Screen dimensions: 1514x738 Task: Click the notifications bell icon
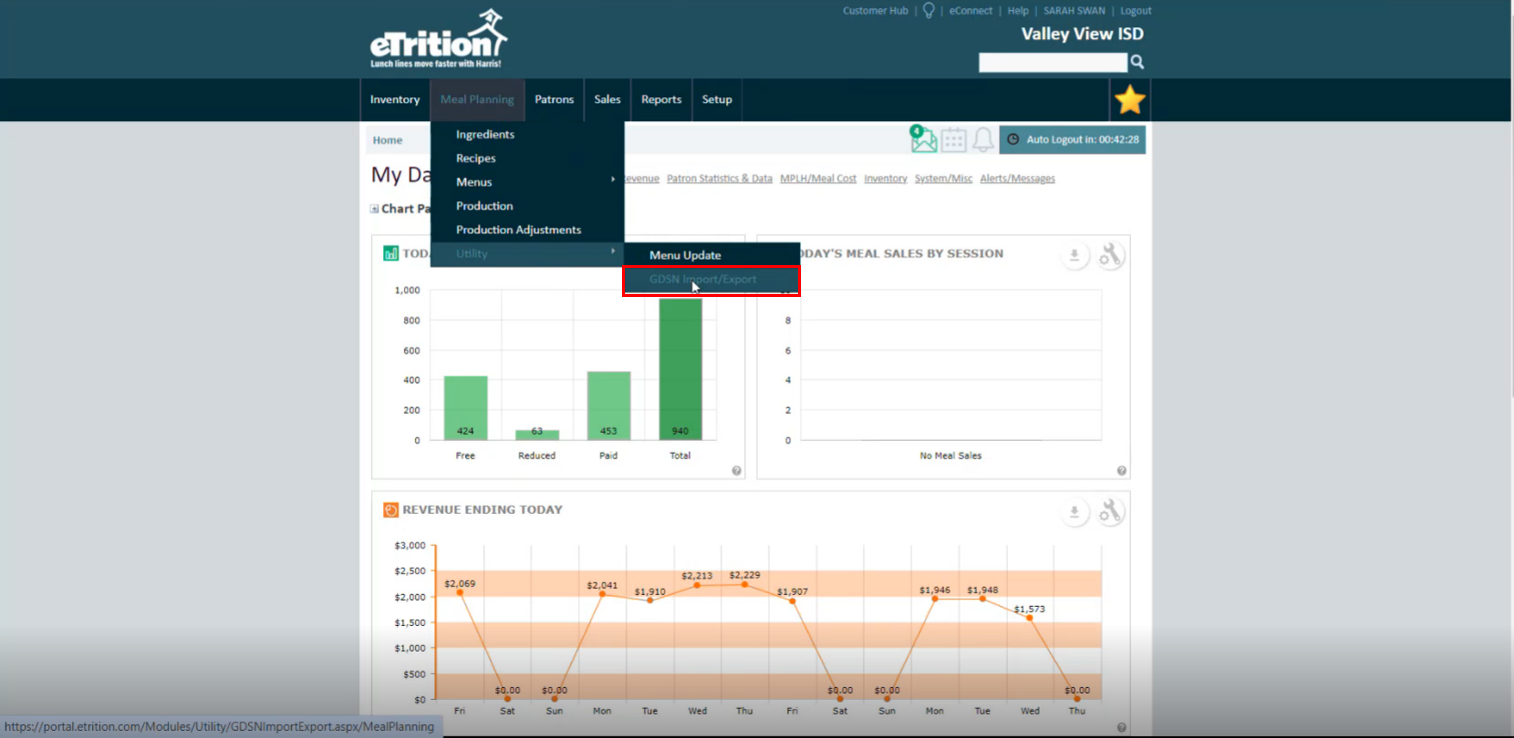983,140
